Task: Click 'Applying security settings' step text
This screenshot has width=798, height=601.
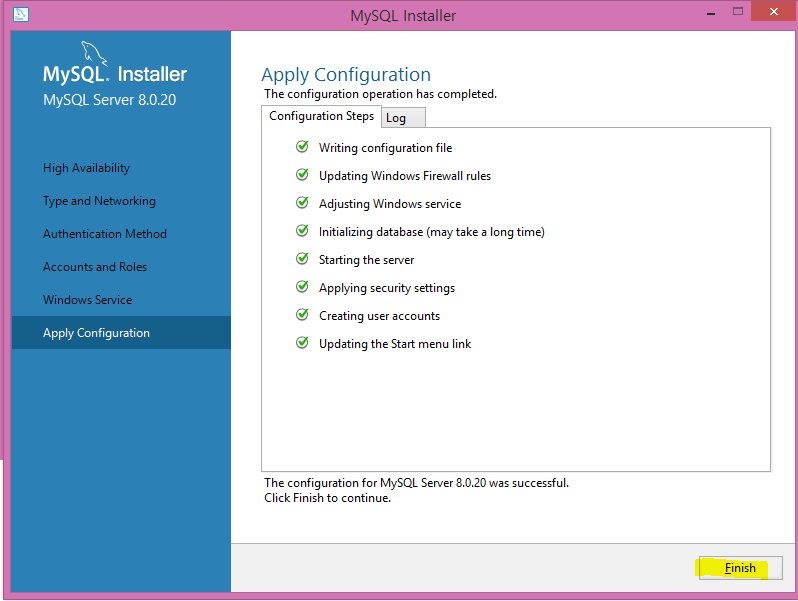Action: click(x=387, y=288)
